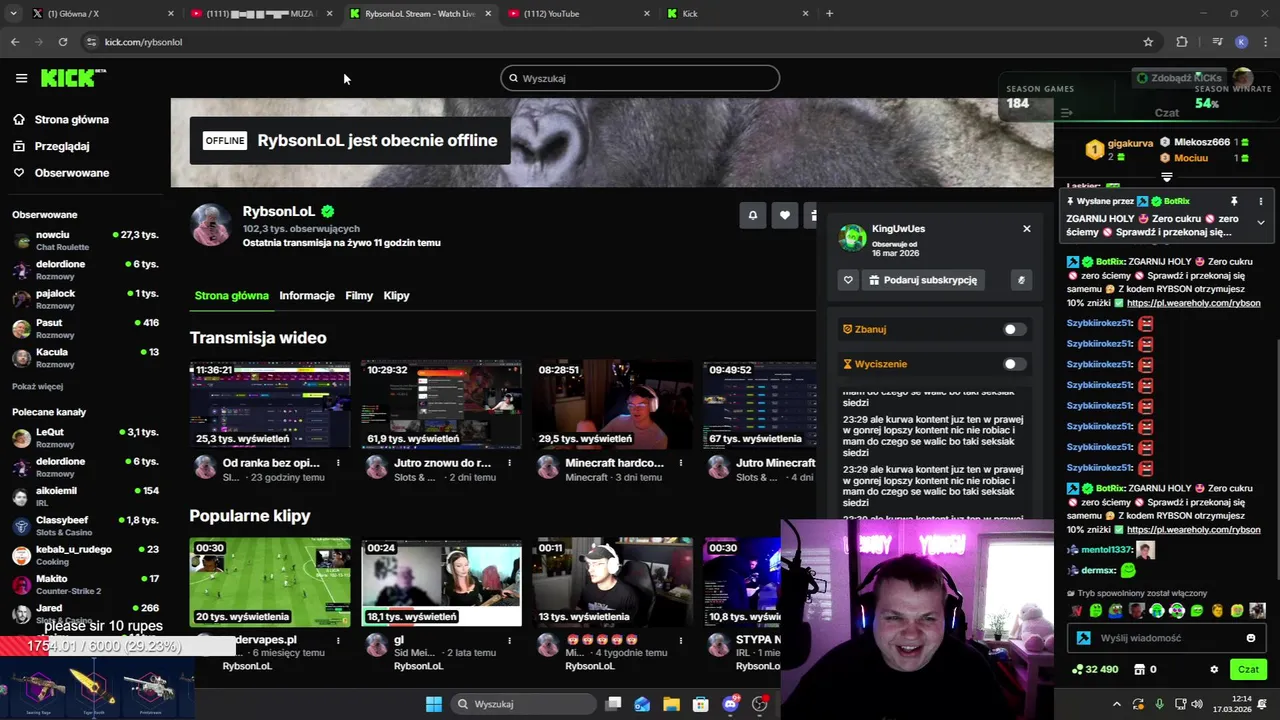1280x720 pixels.
Task: Open Strona główna in the sidebar
Action: point(72,120)
